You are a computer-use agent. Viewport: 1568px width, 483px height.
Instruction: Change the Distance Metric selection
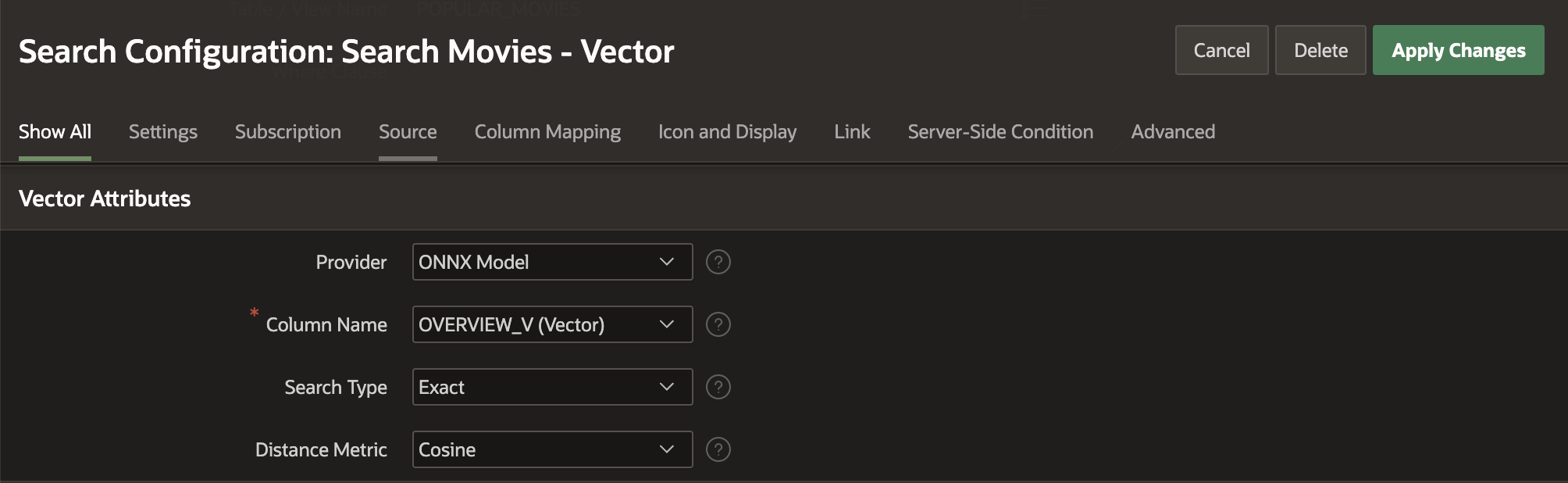point(552,449)
